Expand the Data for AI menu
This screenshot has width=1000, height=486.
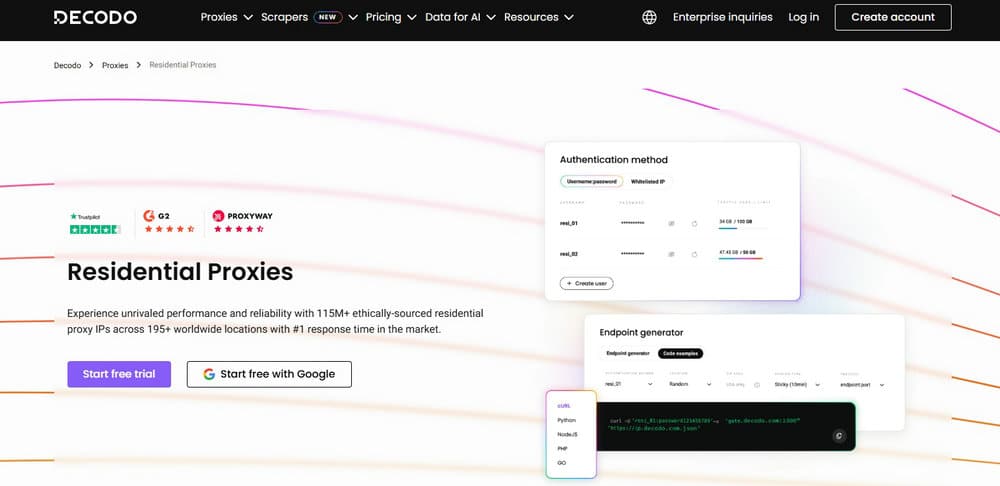[x=460, y=17]
